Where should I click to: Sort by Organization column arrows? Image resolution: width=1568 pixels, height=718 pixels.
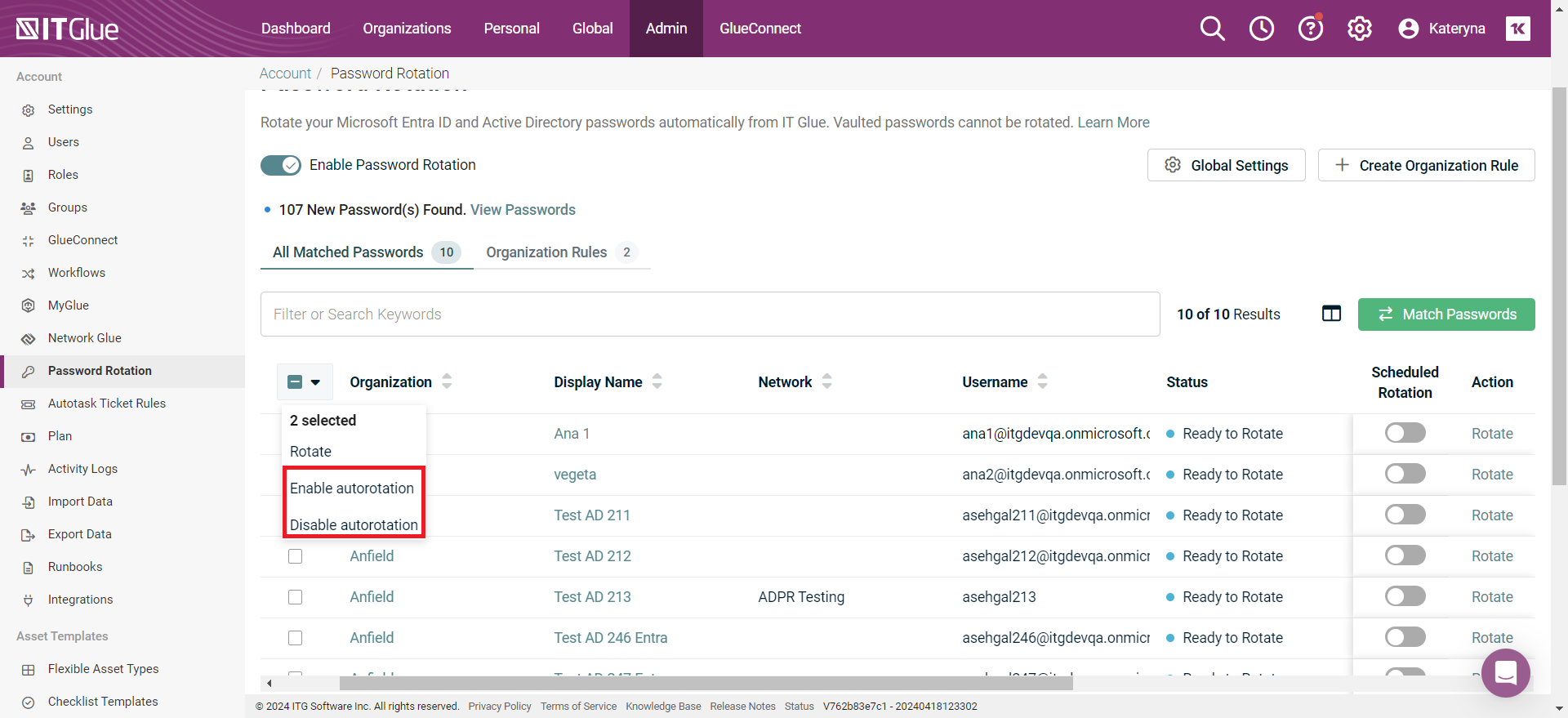click(447, 381)
